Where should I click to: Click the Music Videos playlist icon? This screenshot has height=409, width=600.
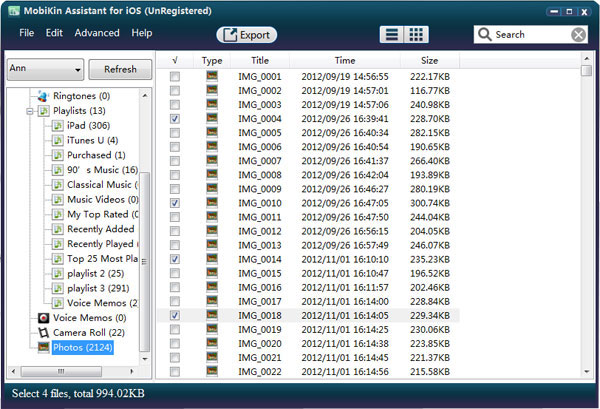[57, 200]
